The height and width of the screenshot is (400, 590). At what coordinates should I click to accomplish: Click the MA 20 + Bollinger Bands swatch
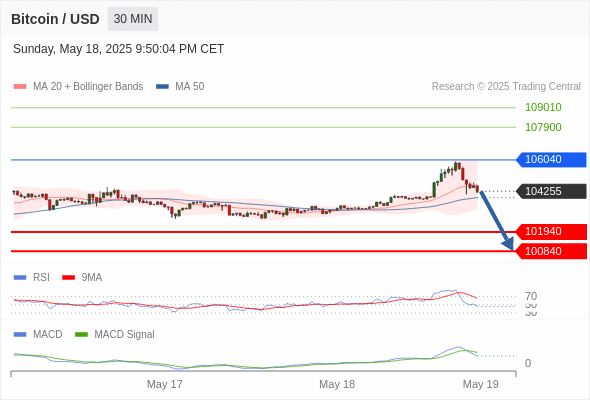[x=20, y=87]
